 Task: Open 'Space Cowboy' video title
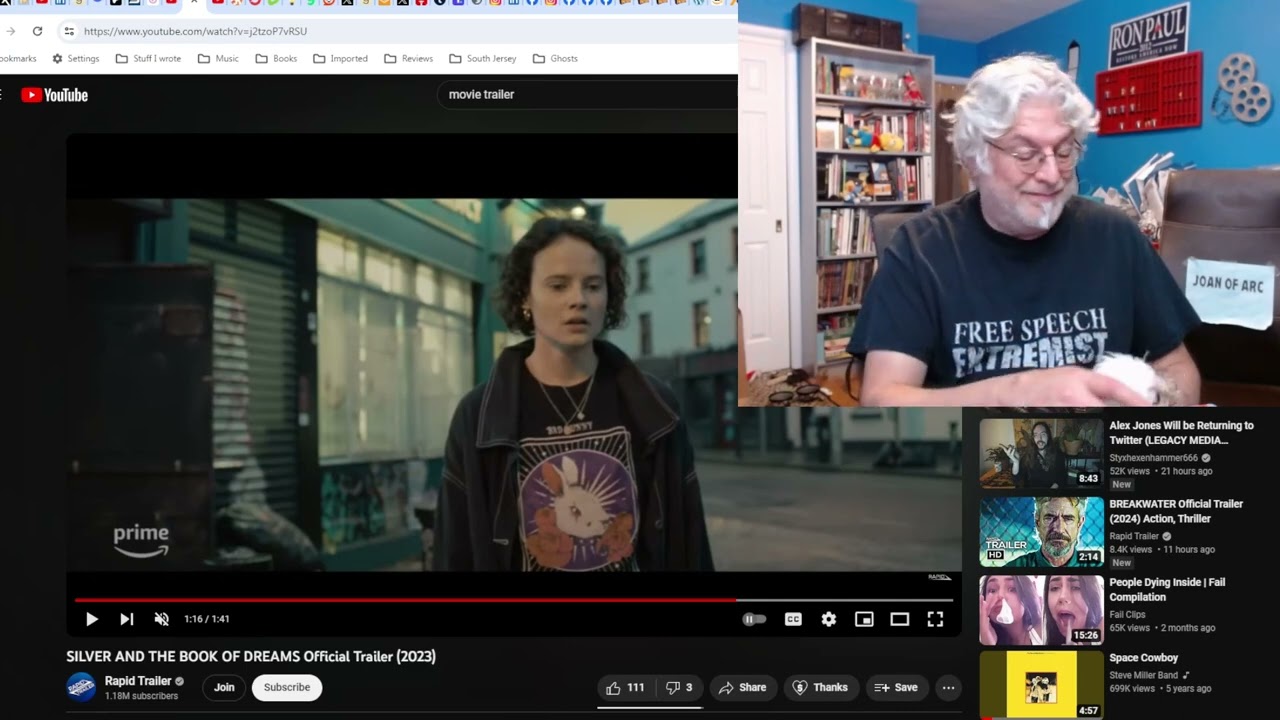[x=1144, y=658]
